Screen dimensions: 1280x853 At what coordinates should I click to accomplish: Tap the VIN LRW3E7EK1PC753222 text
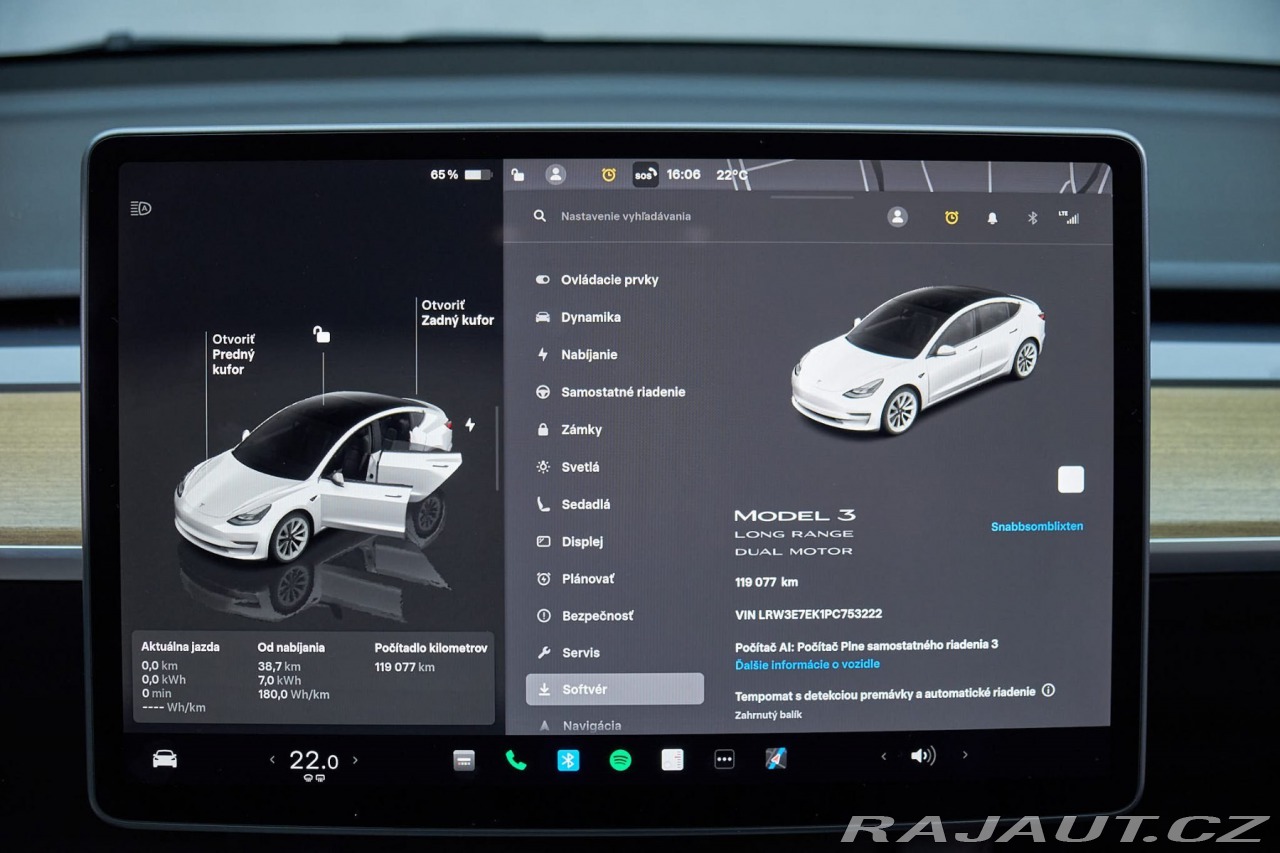[x=808, y=614]
